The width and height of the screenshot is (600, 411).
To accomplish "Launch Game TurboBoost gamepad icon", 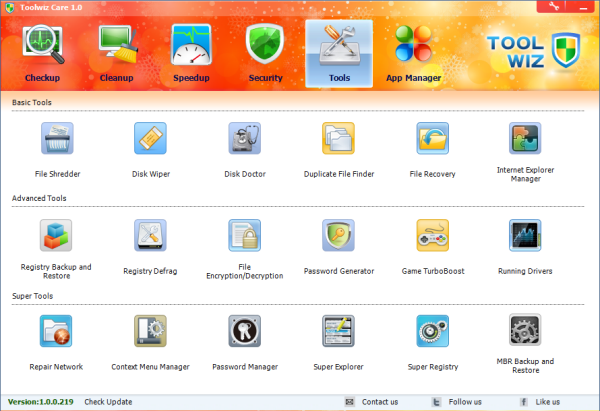I will click(432, 235).
